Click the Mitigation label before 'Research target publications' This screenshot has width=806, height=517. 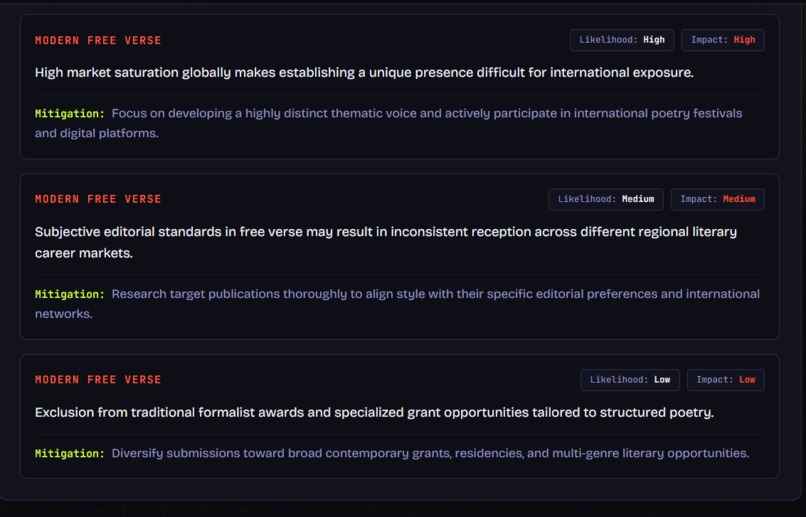(x=69, y=294)
